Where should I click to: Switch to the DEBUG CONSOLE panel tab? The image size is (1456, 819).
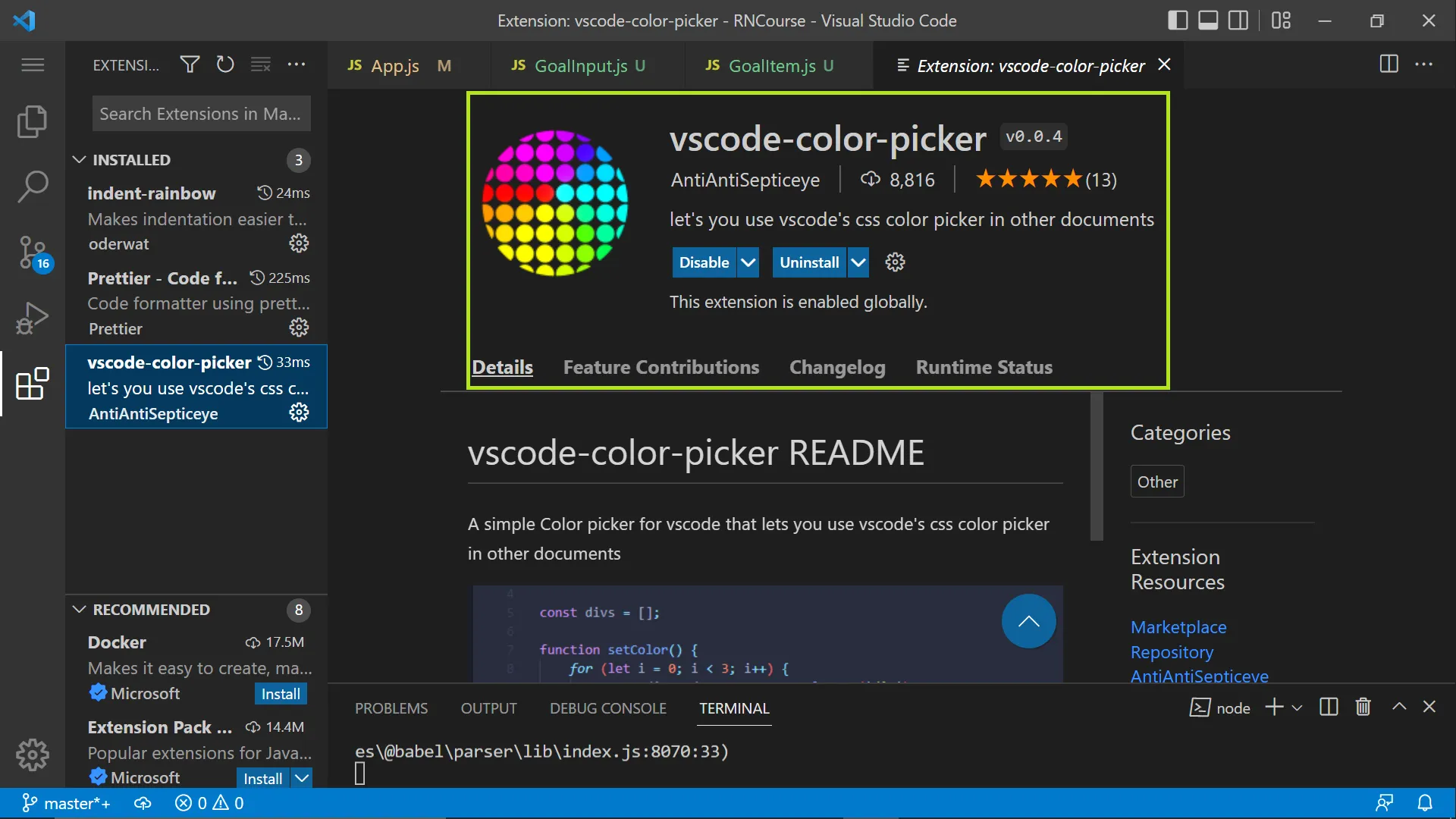[x=607, y=708]
